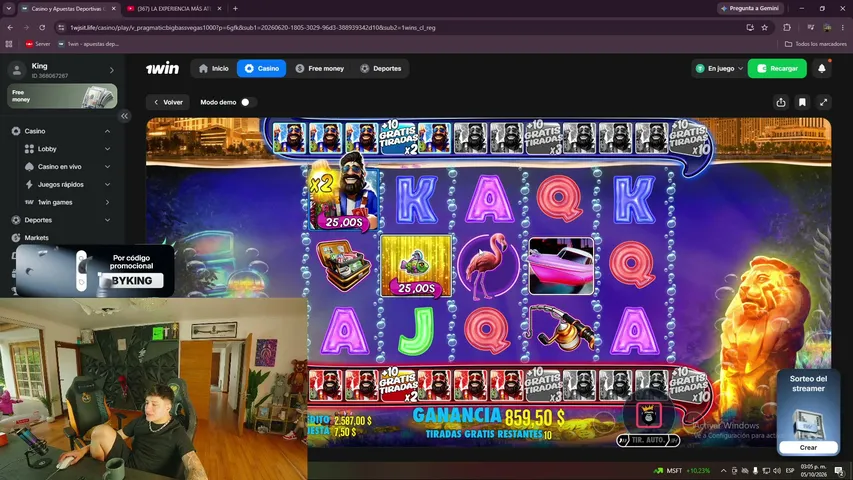Share the game with share icon
The height and width of the screenshot is (480, 853).
click(x=781, y=102)
